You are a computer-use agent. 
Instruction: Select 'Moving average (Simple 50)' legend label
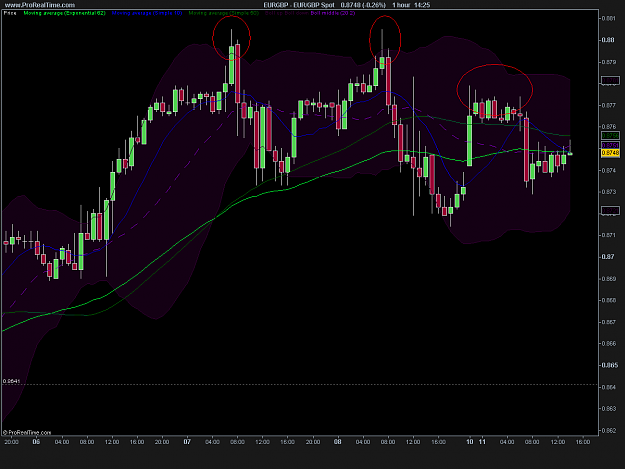click(x=224, y=13)
